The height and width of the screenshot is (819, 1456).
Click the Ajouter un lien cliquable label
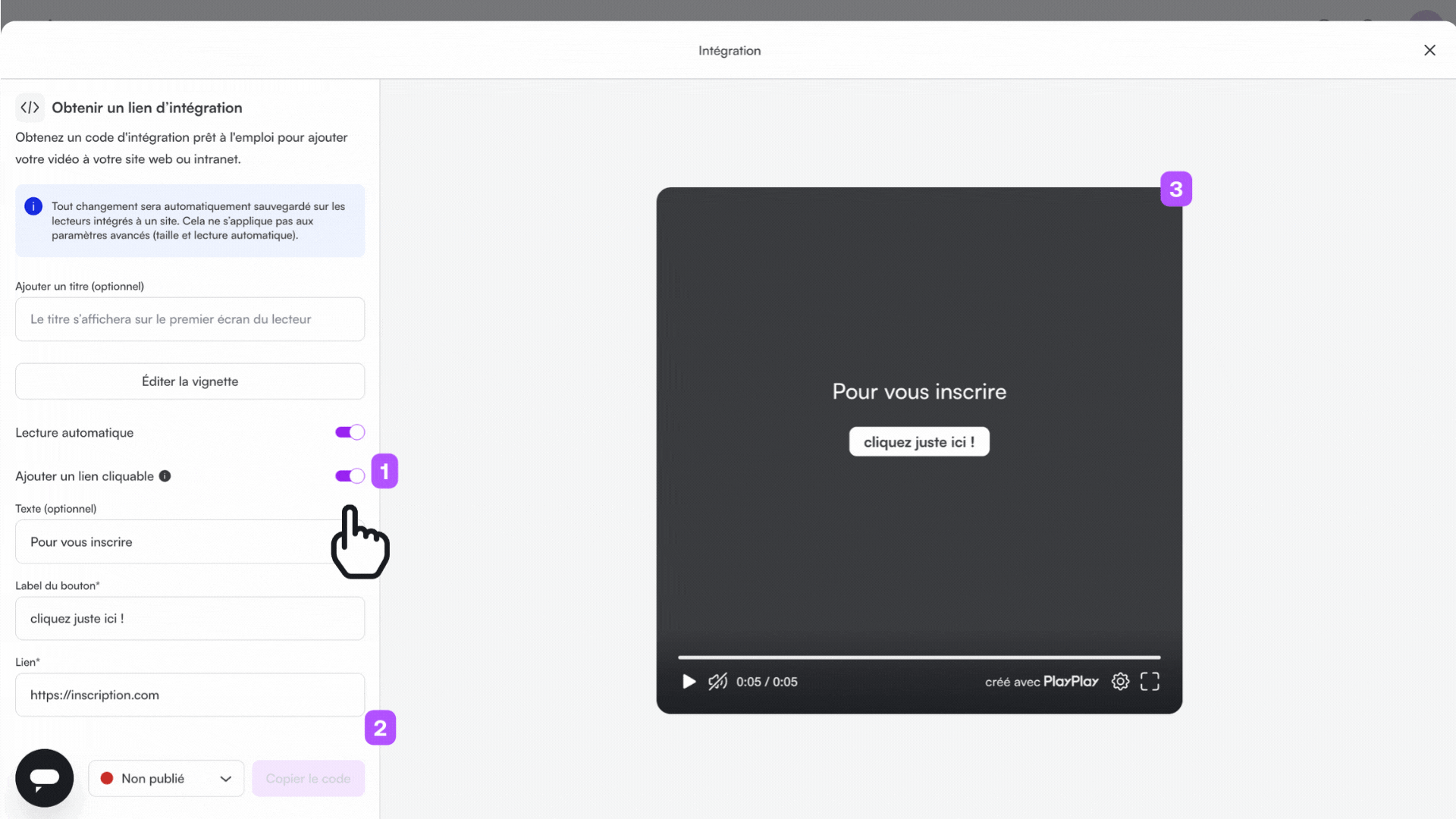tap(84, 476)
